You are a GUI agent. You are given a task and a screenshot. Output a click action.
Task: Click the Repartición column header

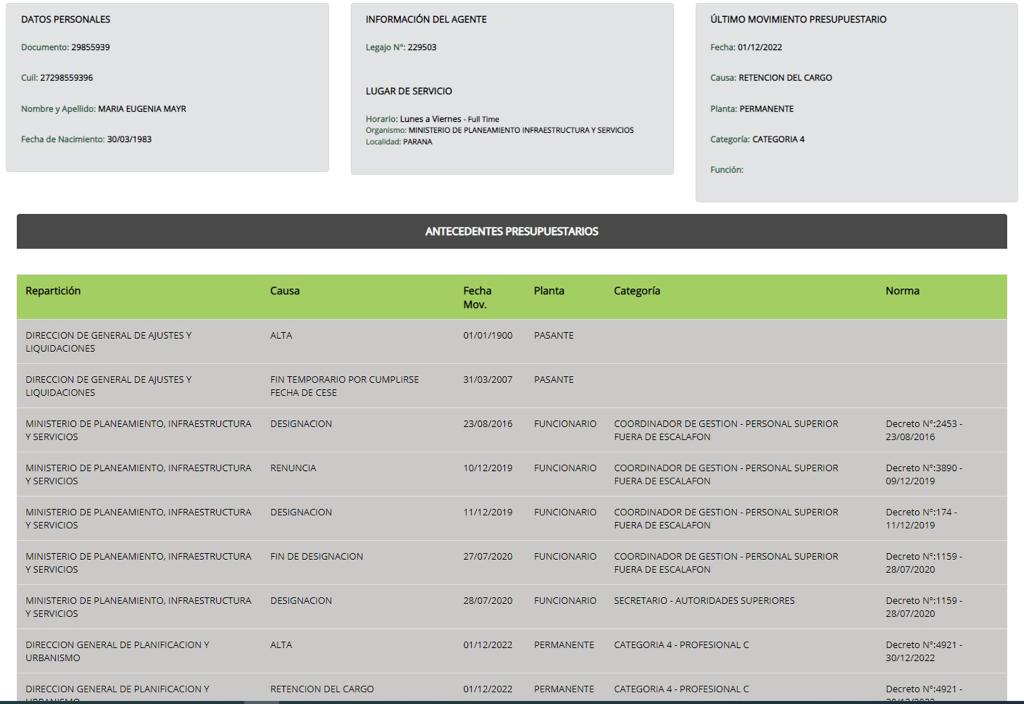click(x=53, y=291)
